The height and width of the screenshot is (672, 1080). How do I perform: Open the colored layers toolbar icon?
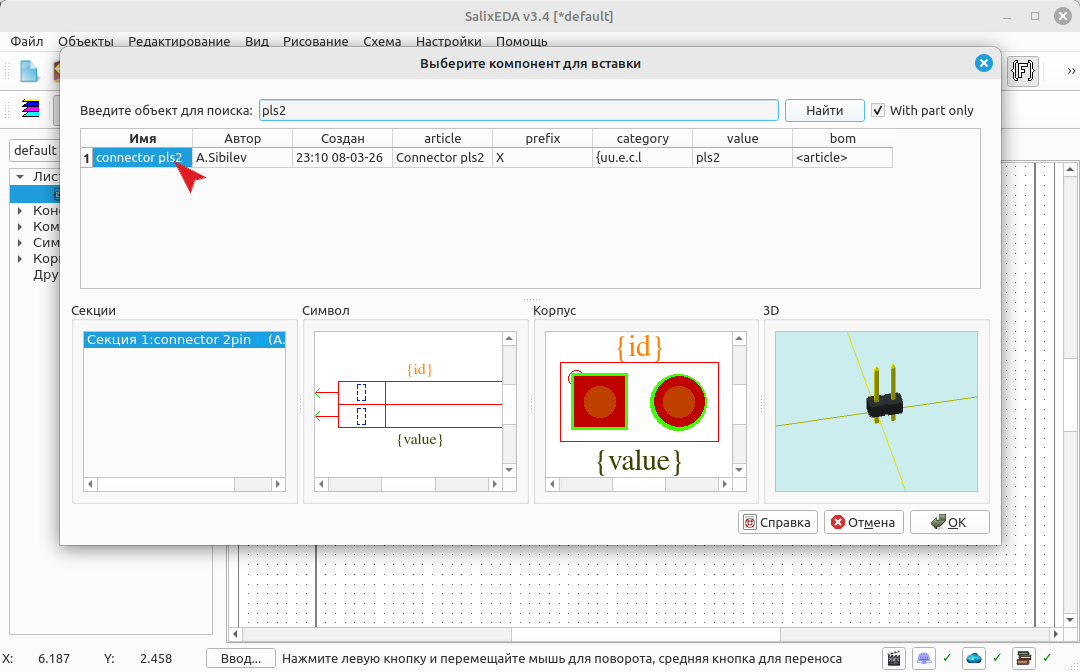click(30, 109)
